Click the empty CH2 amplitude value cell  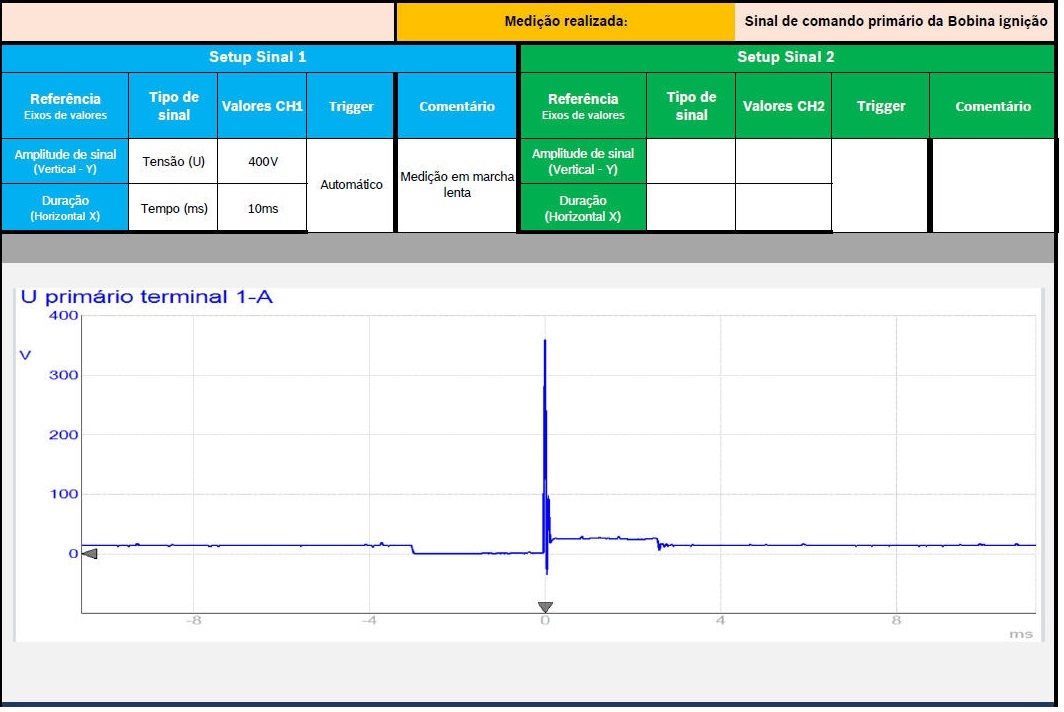[783, 161]
